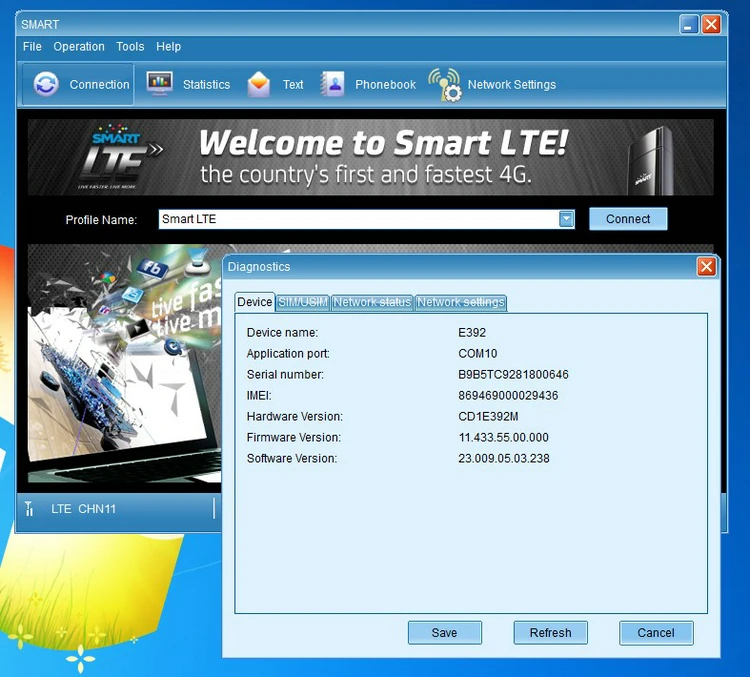Open the Help menu
This screenshot has height=677, width=750.
[168, 46]
